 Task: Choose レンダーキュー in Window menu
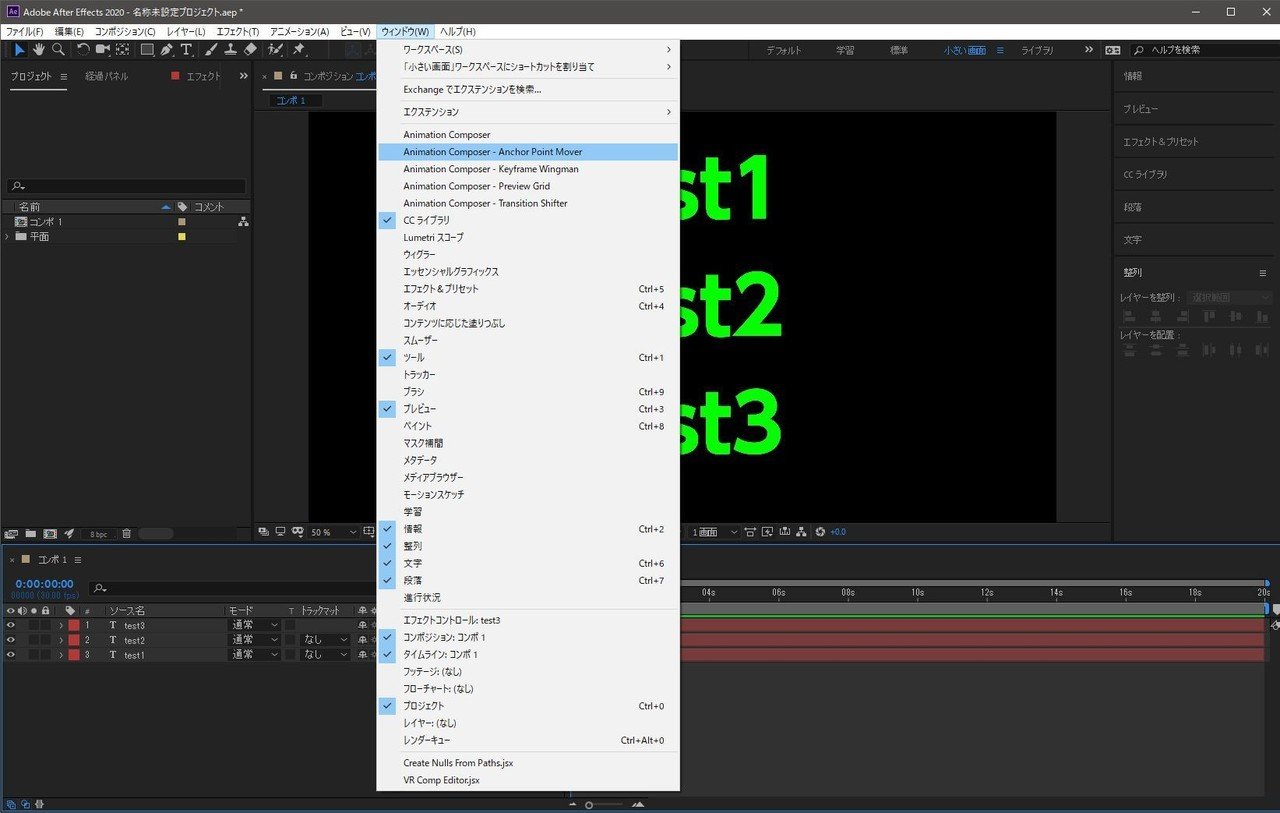[527, 741]
